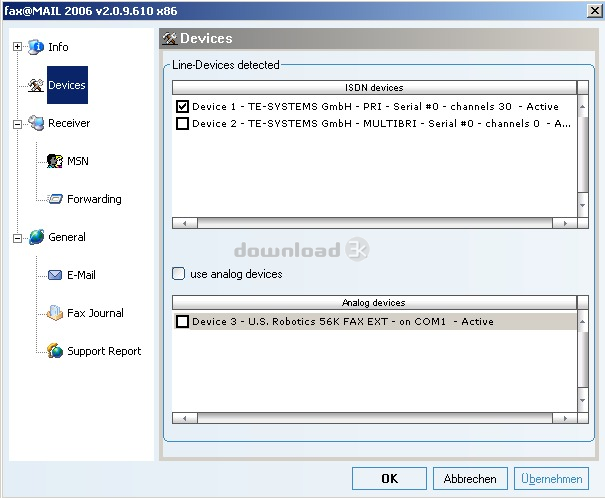Check Device 3 U.S. Robotics checkbox
Viewport: 605px width, 498px height.
pos(182,322)
